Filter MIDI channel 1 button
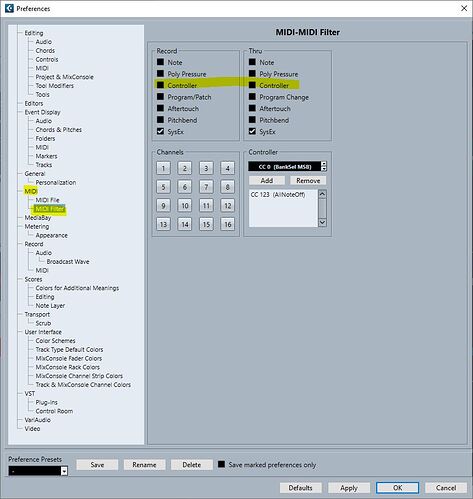This screenshot has height=499, width=473. point(163,168)
